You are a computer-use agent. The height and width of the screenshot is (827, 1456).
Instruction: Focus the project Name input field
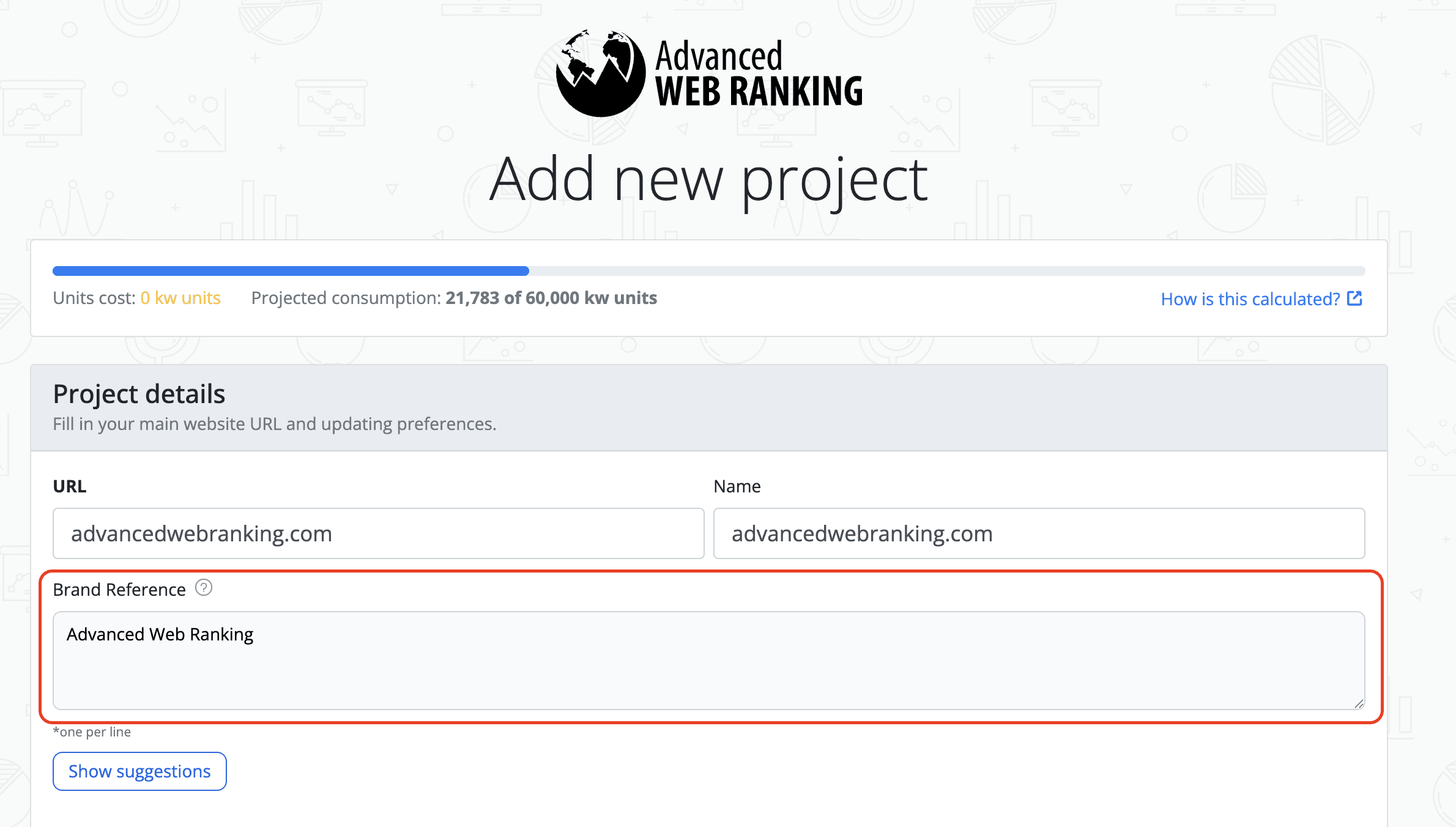coord(1039,533)
